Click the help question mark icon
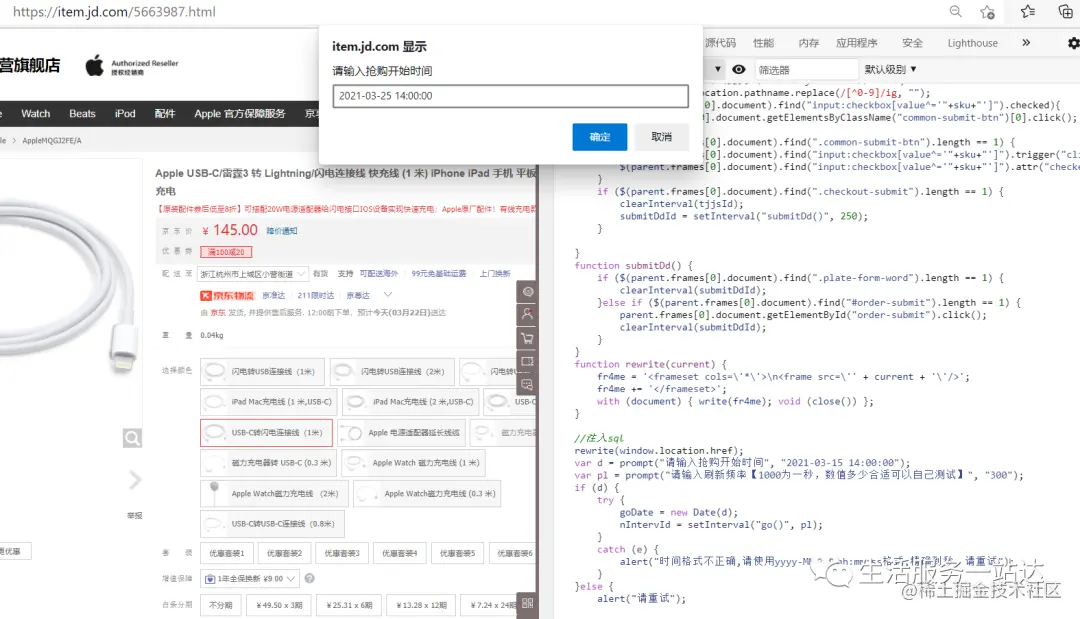This screenshot has width=1080, height=619. tap(310, 578)
